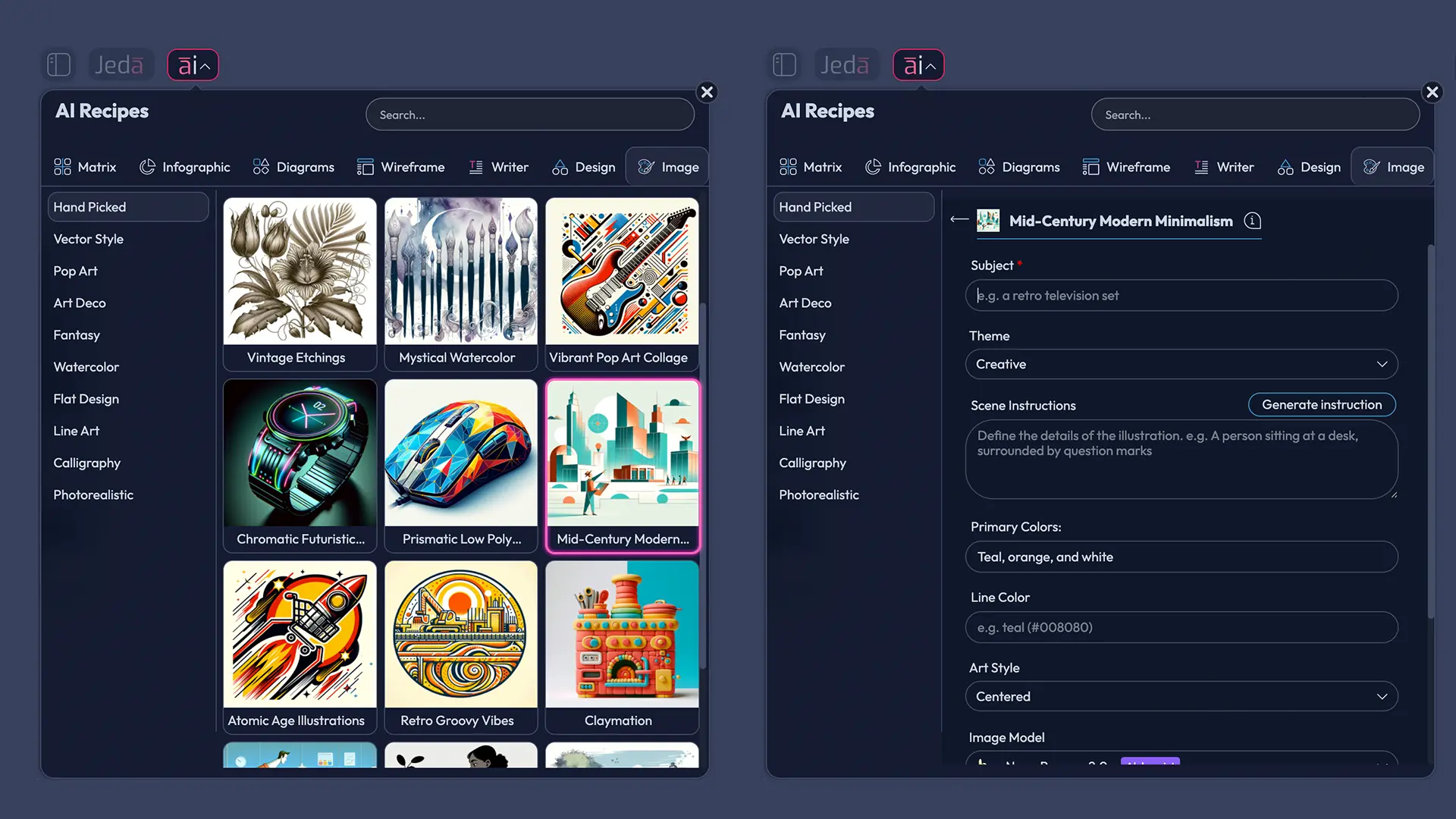Search recipes in the left panel search box
This screenshot has height=819, width=1456.
pyautogui.click(x=530, y=115)
